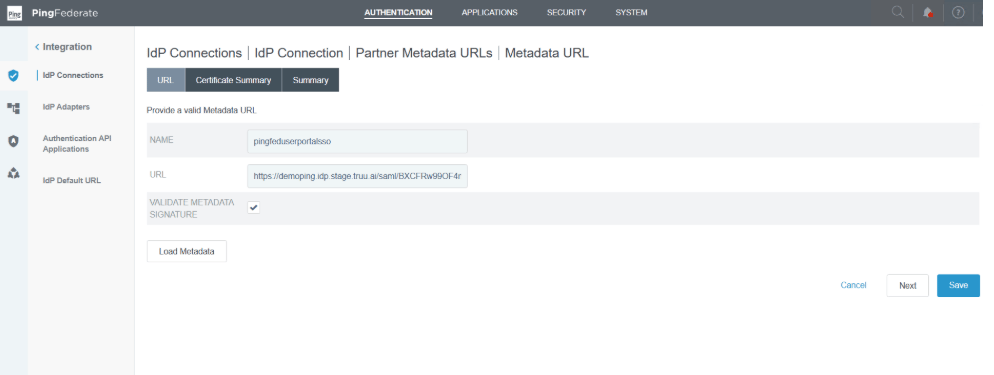Click IdP Connection breadcrumb heading

(x=299, y=53)
